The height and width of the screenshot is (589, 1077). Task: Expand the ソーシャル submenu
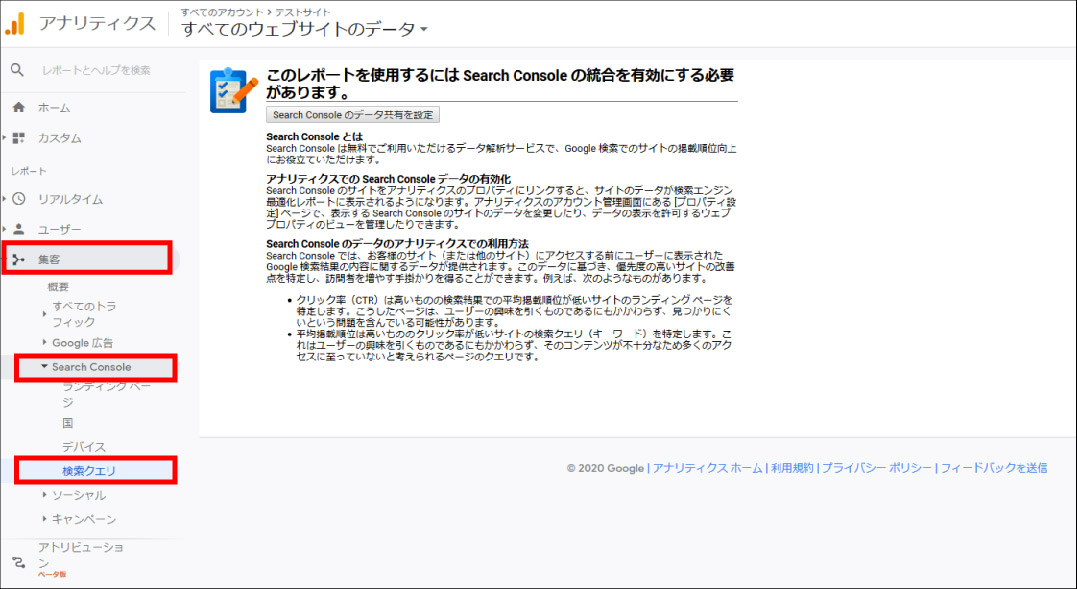pos(78,495)
